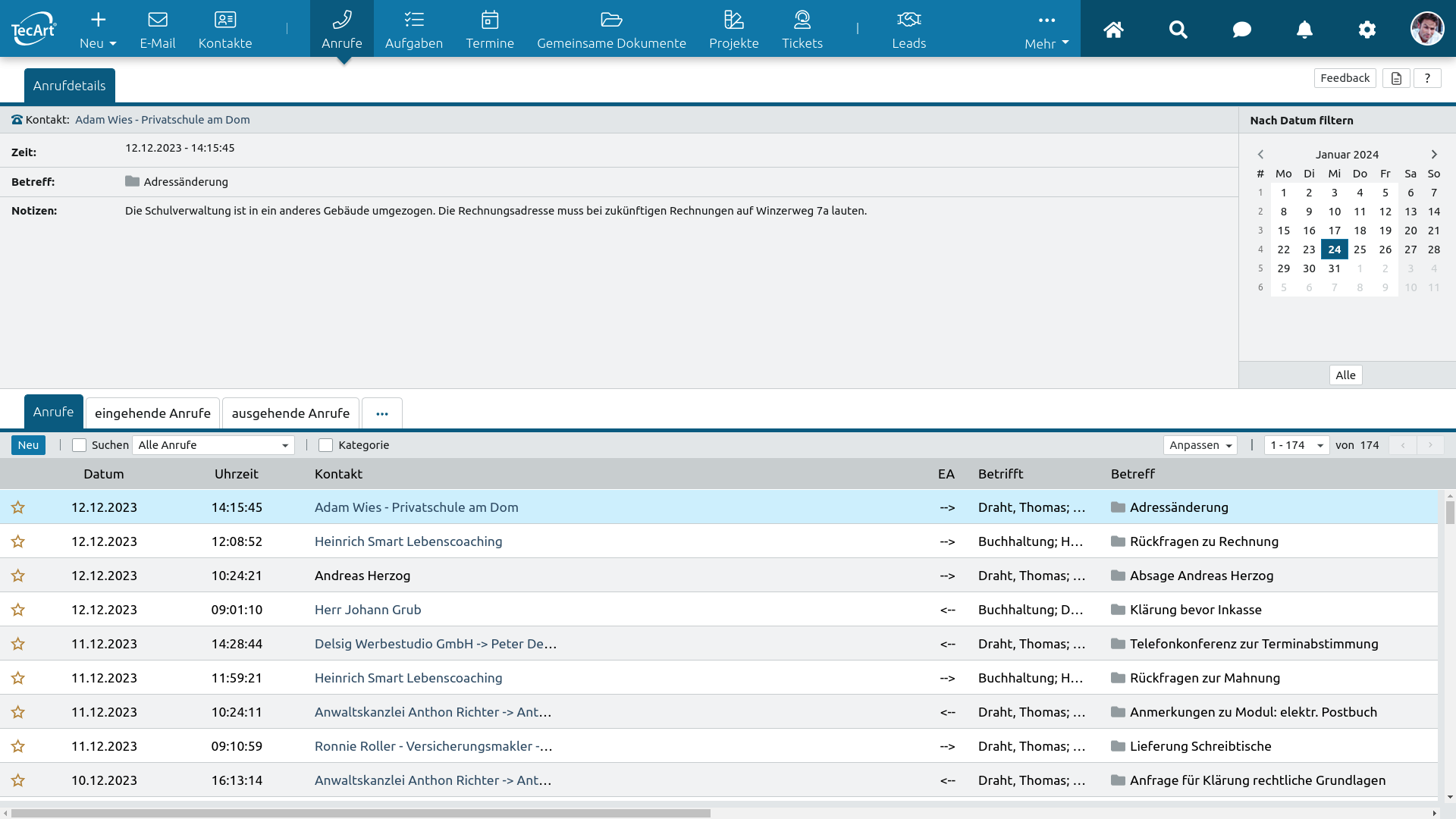
Task: Show notifications bell
Action: tap(1304, 30)
